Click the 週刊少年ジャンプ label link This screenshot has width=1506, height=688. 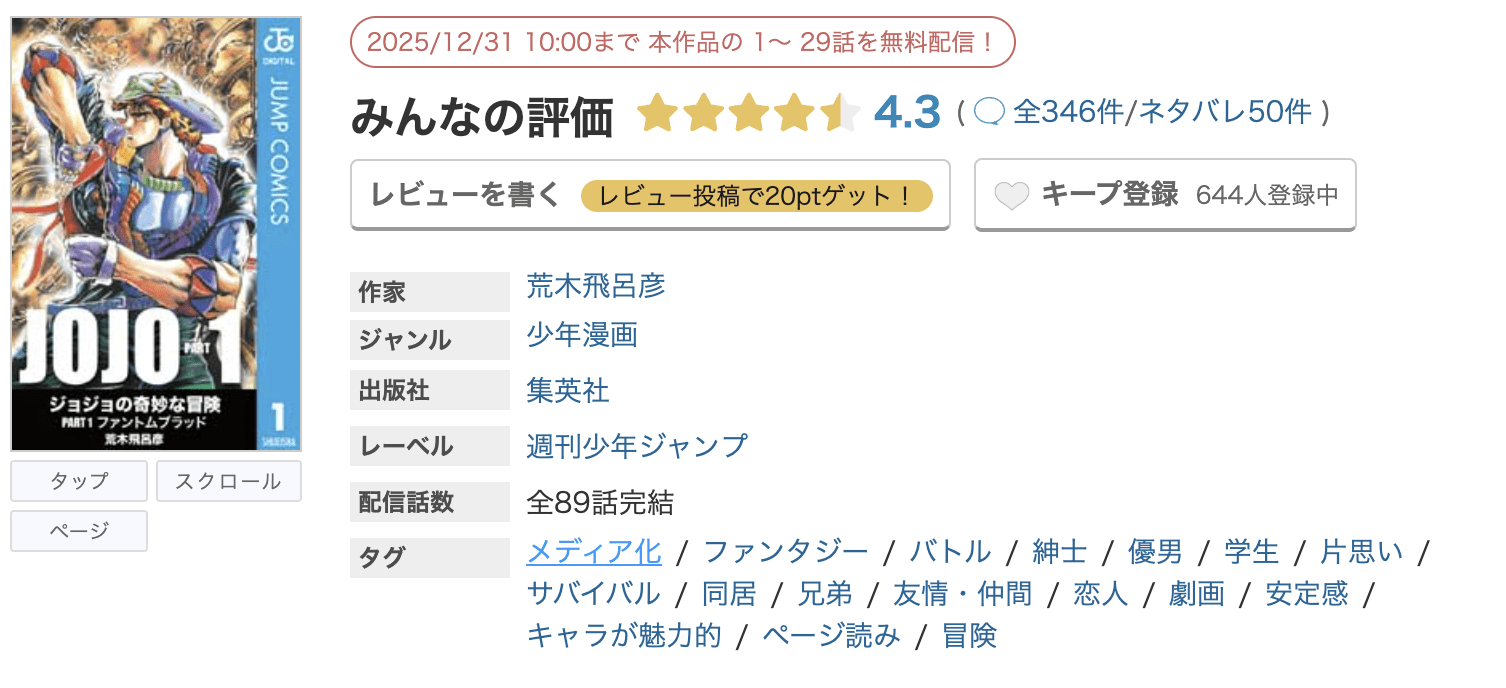point(636,446)
